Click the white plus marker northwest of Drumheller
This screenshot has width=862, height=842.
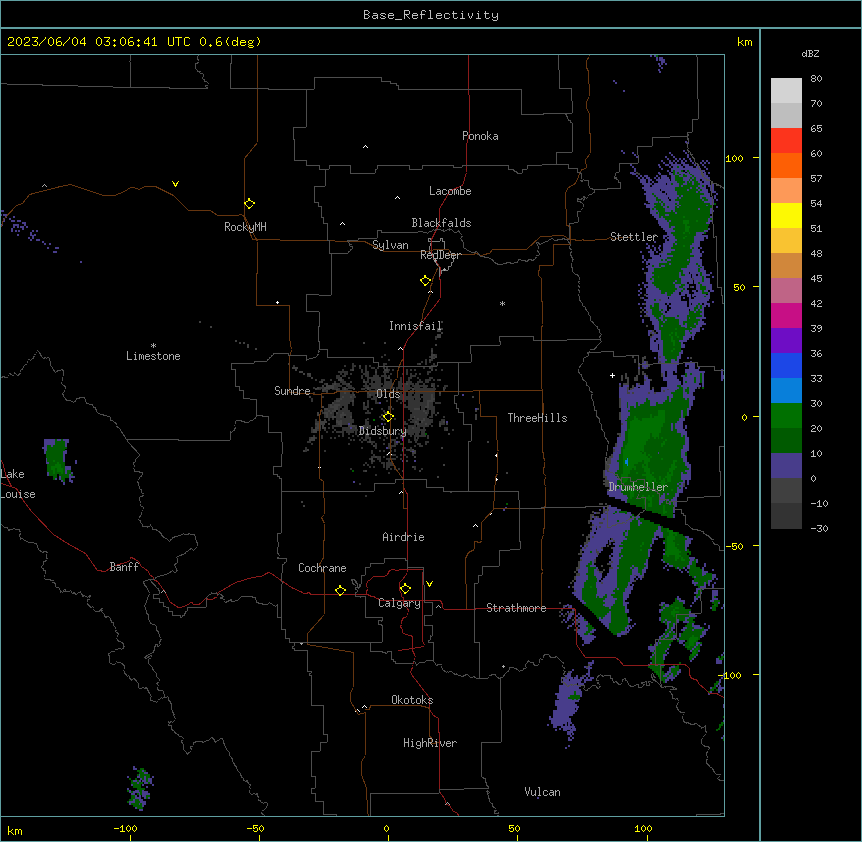pyautogui.click(x=612, y=375)
